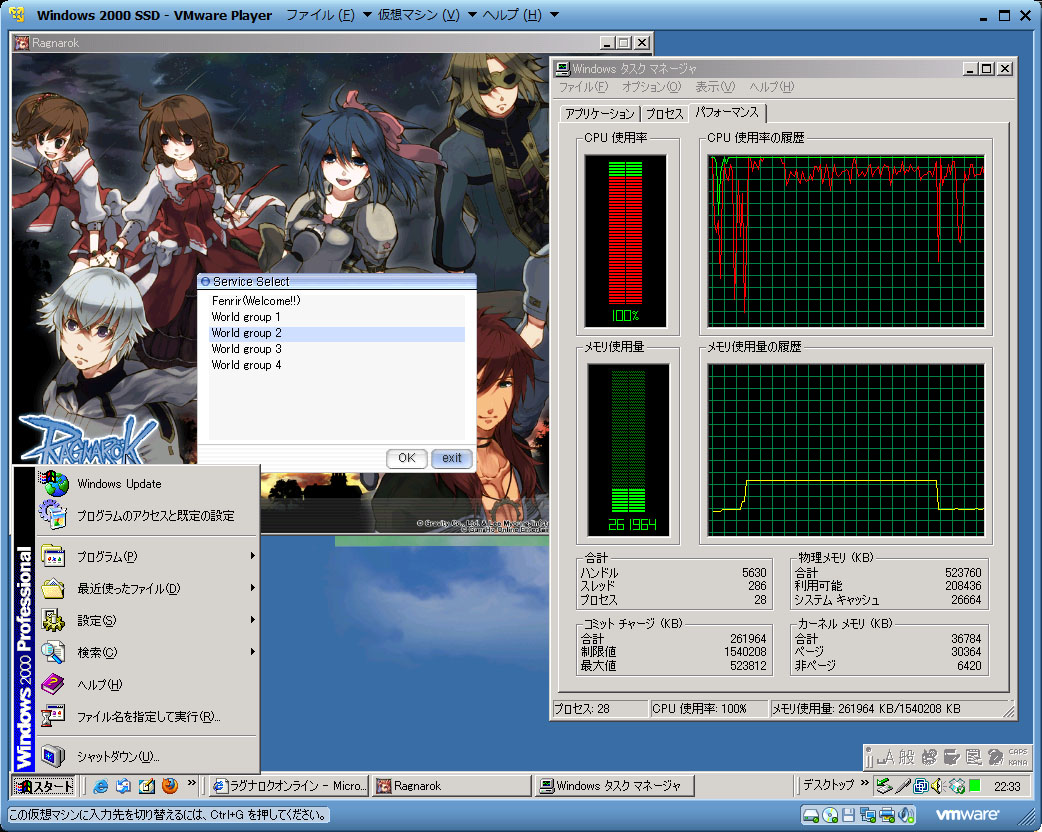
Task: Switch to Processes tab in Task Manager
Action: [x=665, y=114]
